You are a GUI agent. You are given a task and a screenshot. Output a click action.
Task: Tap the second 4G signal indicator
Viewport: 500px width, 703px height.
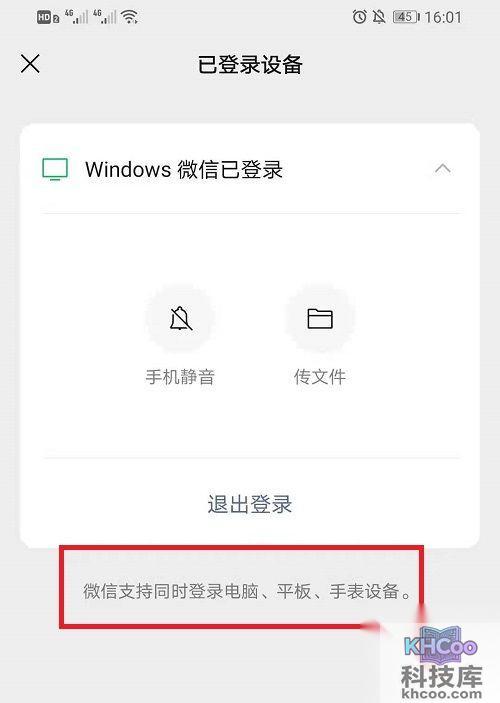(105, 17)
